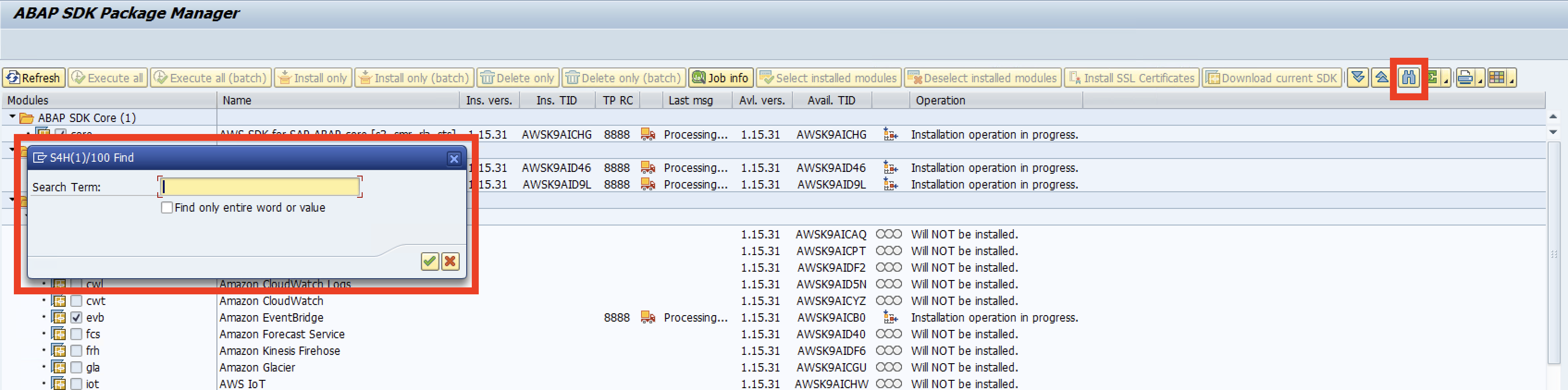
Task: Click the Refresh button
Action: 33,78
